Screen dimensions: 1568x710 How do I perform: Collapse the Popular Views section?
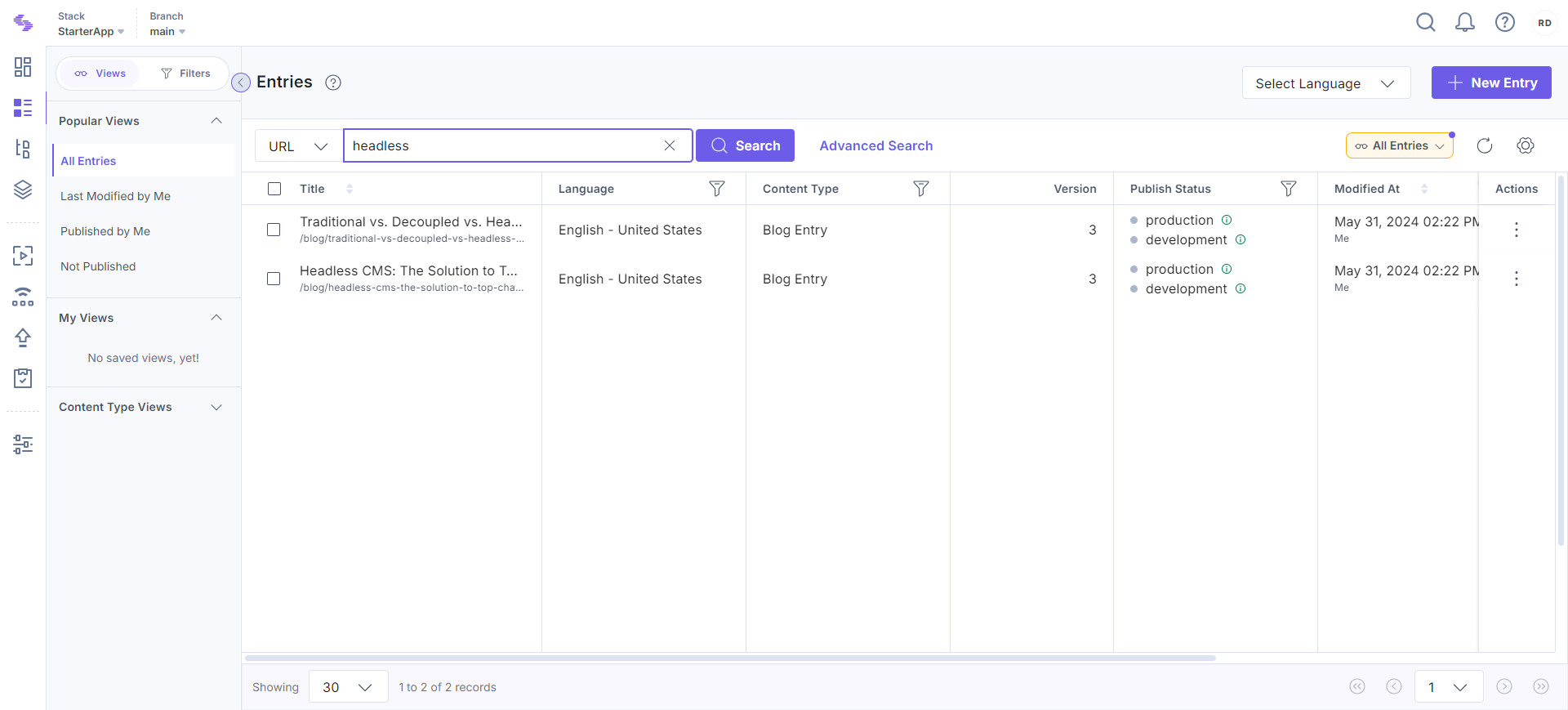tap(216, 121)
